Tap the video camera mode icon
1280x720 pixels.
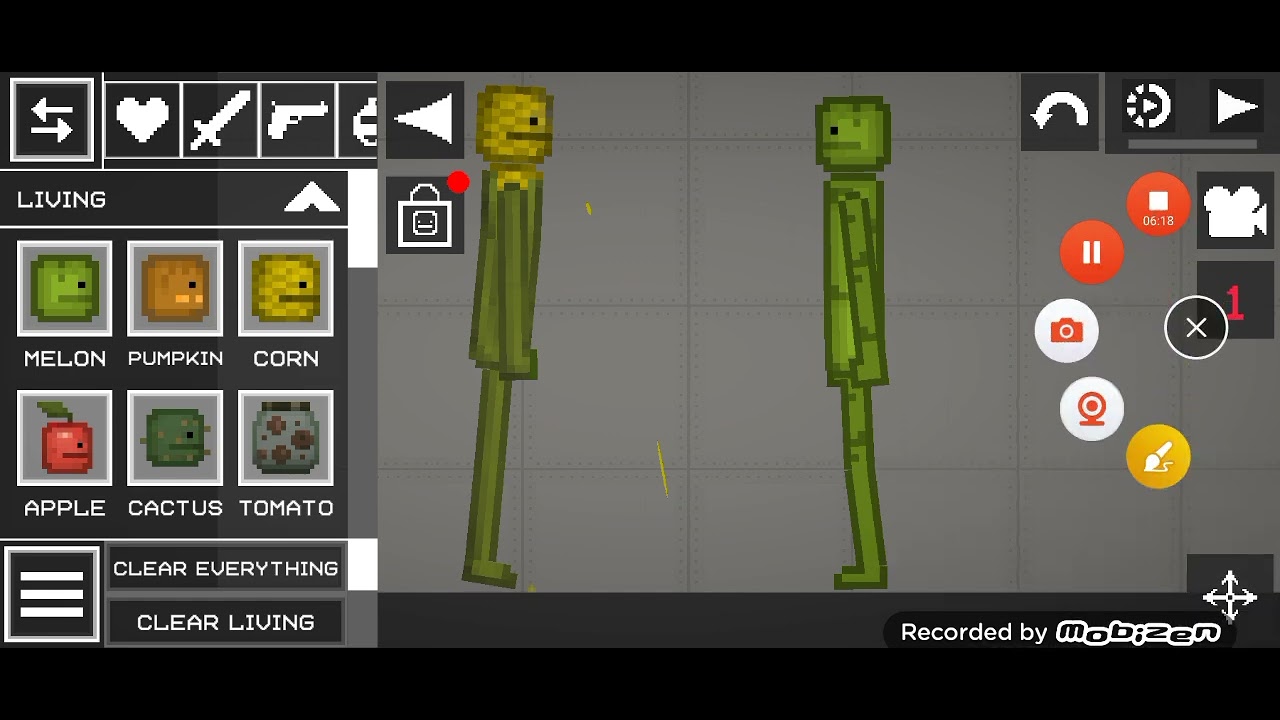pyautogui.click(x=1236, y=211)
